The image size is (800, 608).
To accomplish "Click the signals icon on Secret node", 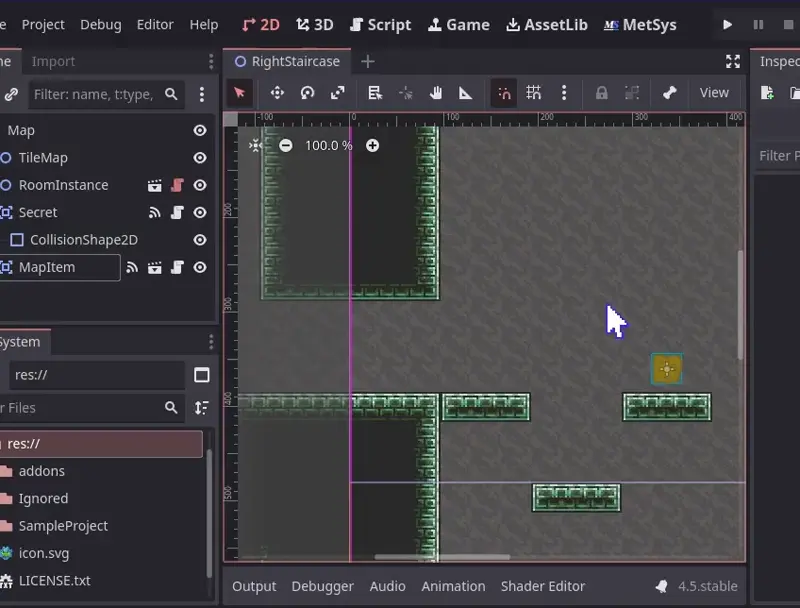I will pos(155,212).
